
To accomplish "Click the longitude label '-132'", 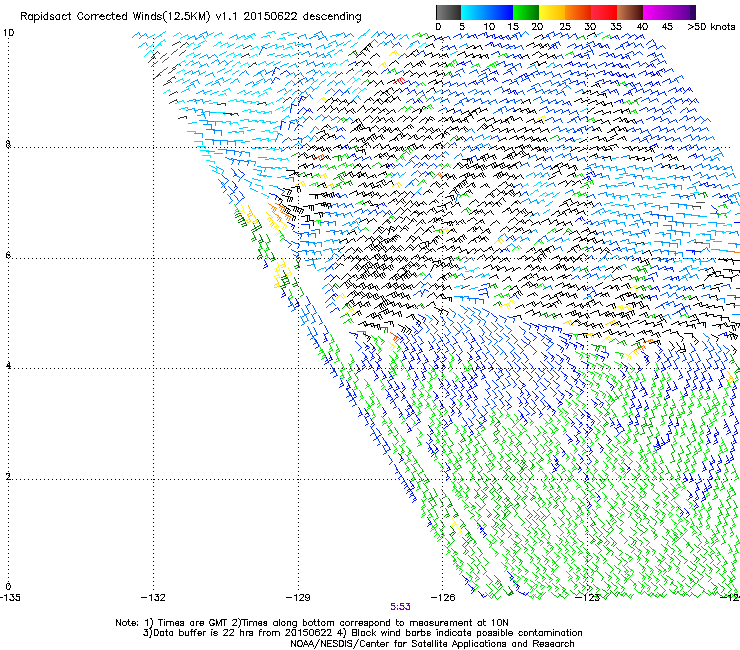I will (x=153, y=598).
